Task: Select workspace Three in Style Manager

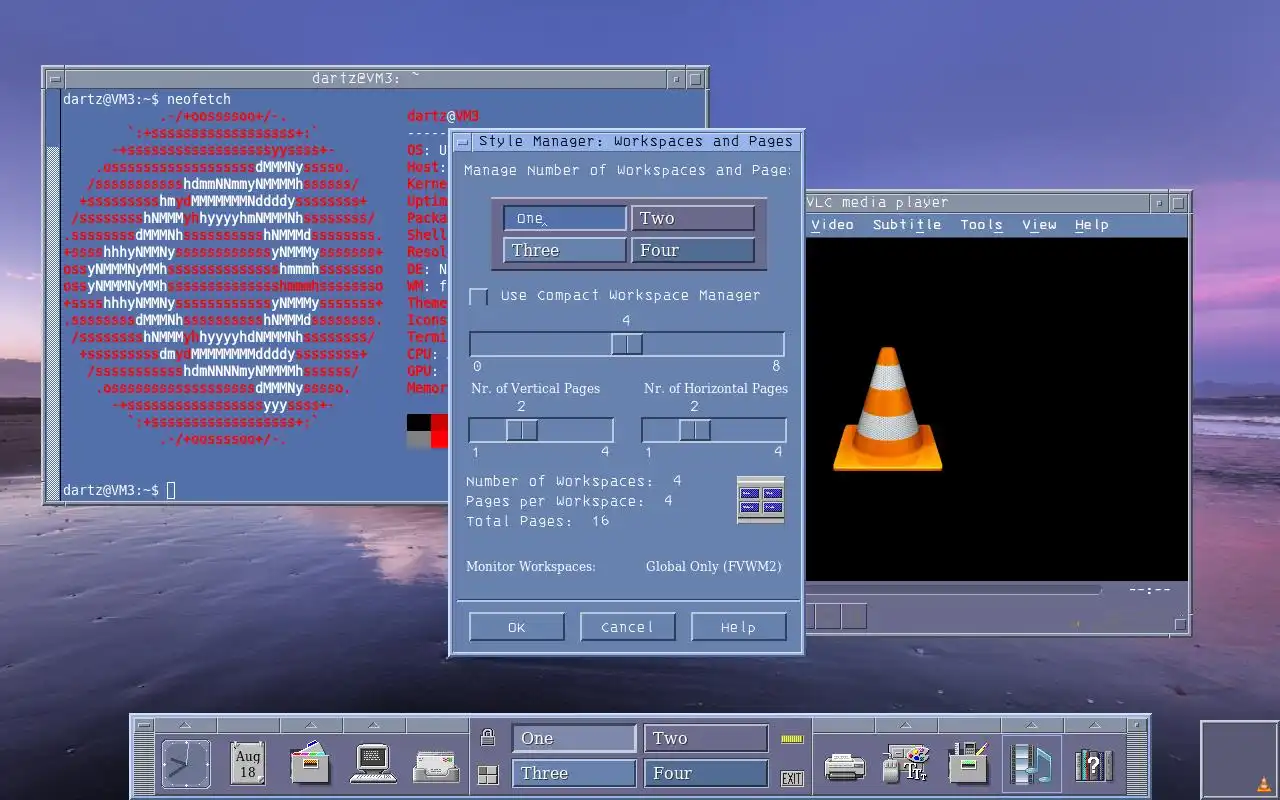Action: pos(565,250)
